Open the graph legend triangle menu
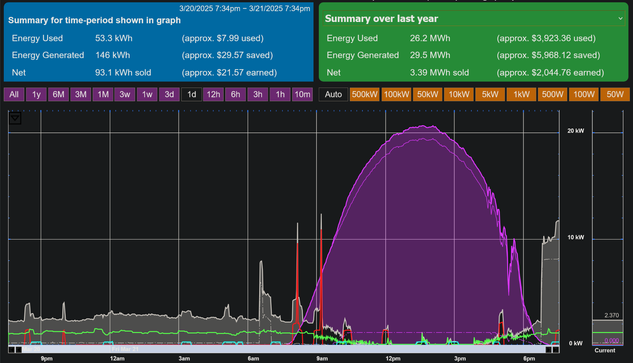 [15, 118]
